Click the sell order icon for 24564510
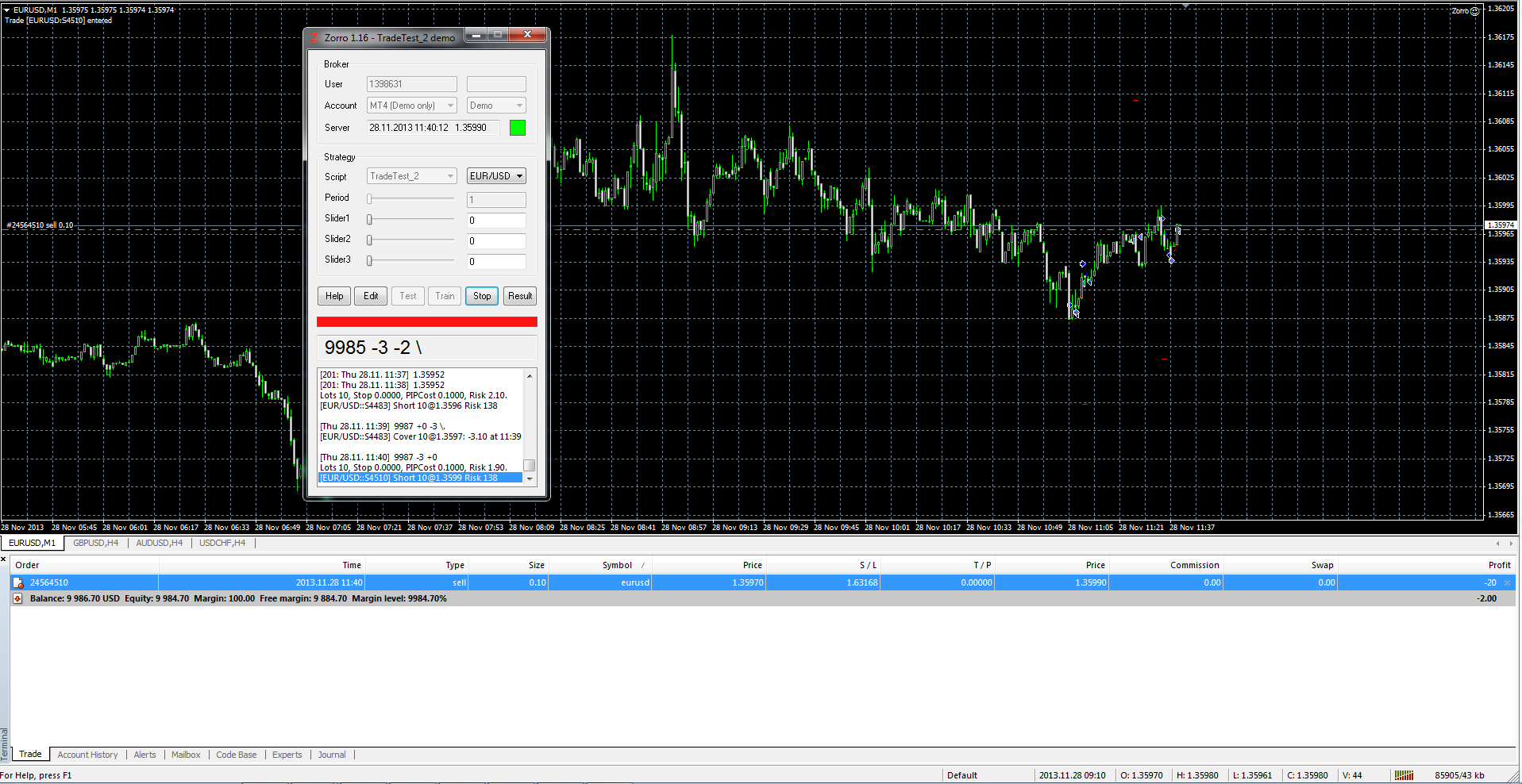Viewport: 1522px width, 784px height. [17, 582]
